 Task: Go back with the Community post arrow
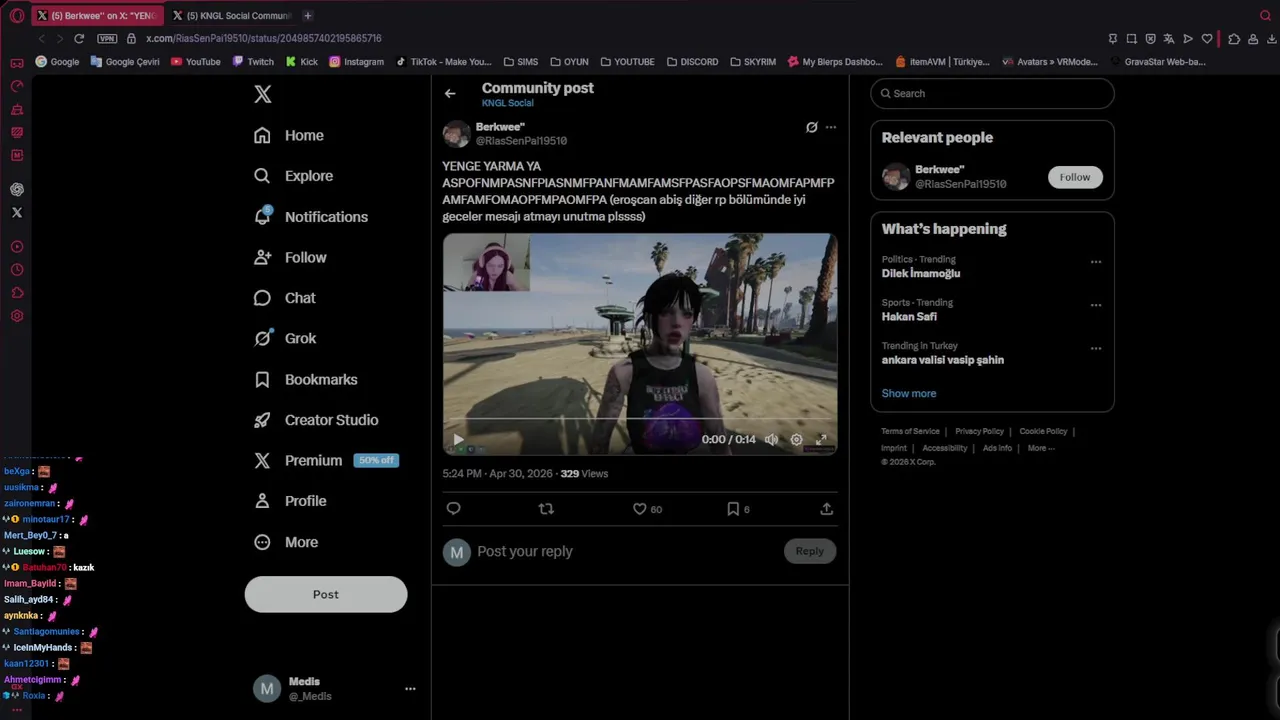point(450,93)
